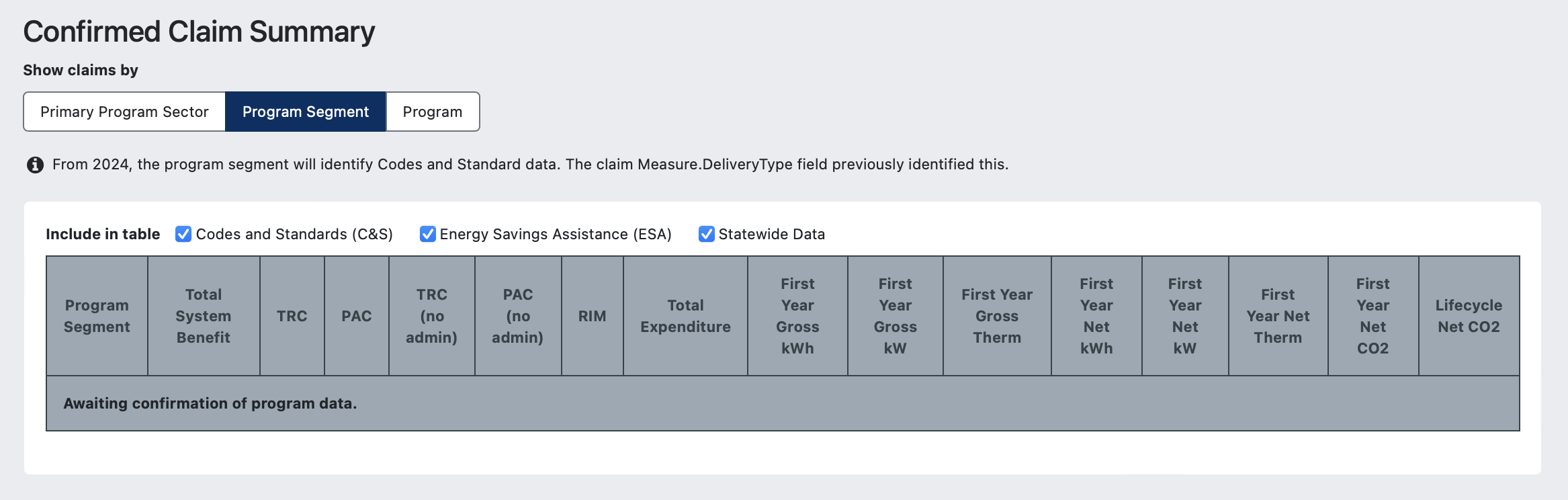Click the TRC (no admin) header
This screenshot has height=500, width=1568.
[x=431, y=316]
